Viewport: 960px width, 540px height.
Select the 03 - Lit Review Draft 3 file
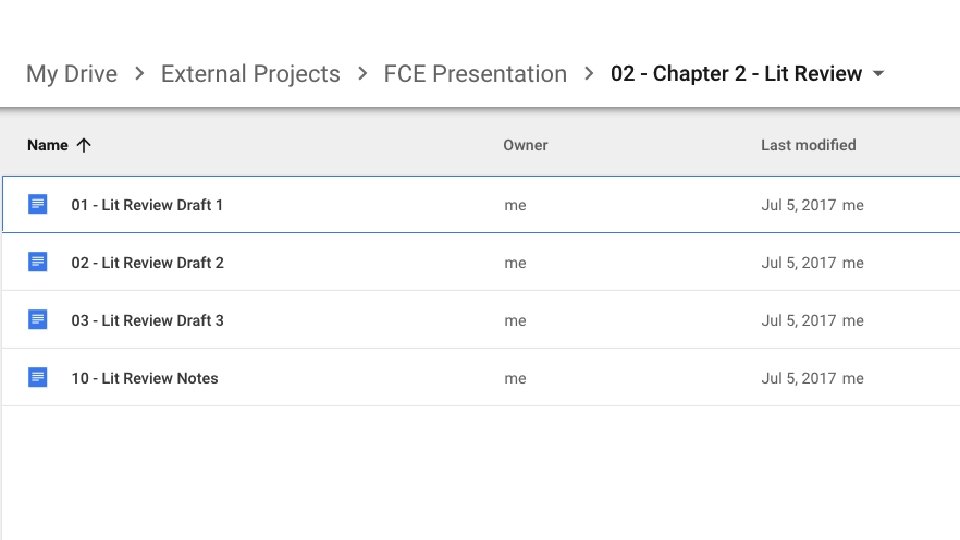pyautogui.click(x=147, y=321)
